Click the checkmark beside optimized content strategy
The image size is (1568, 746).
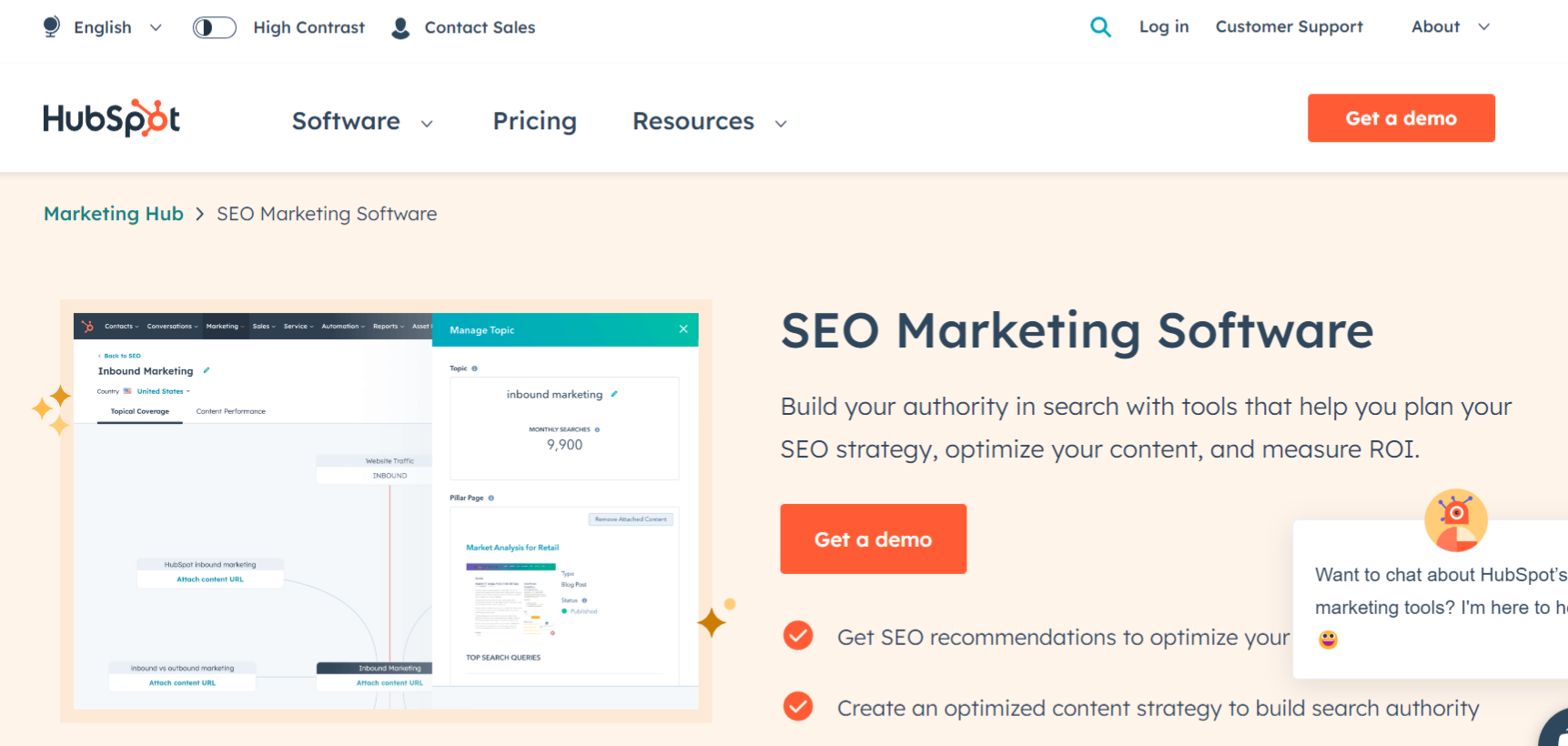tap(798, 706)
